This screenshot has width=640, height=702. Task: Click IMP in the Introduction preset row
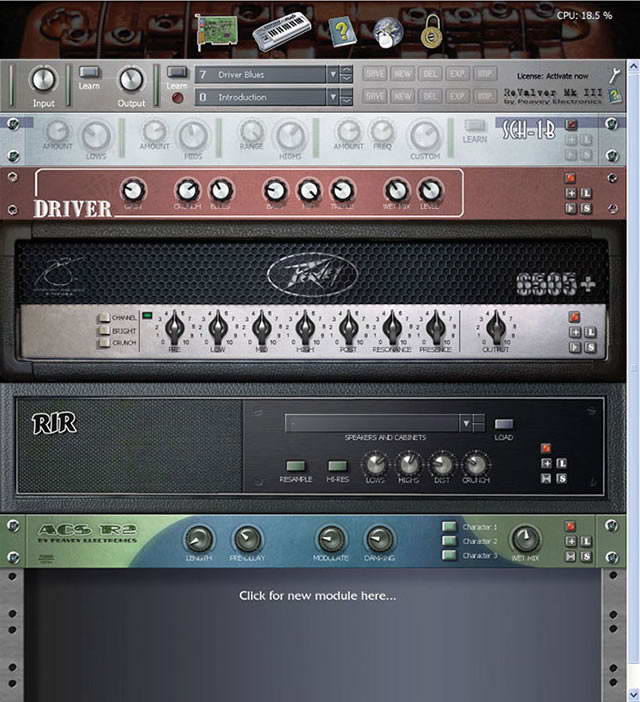[485, 96]
